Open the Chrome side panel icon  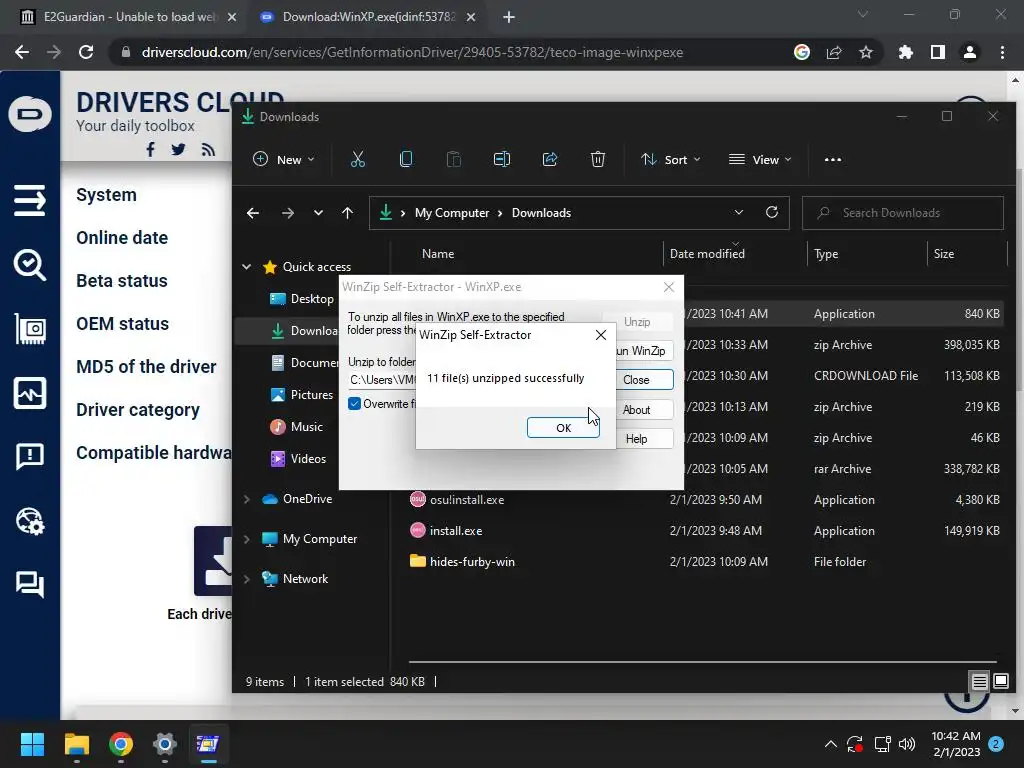point(937,52)
